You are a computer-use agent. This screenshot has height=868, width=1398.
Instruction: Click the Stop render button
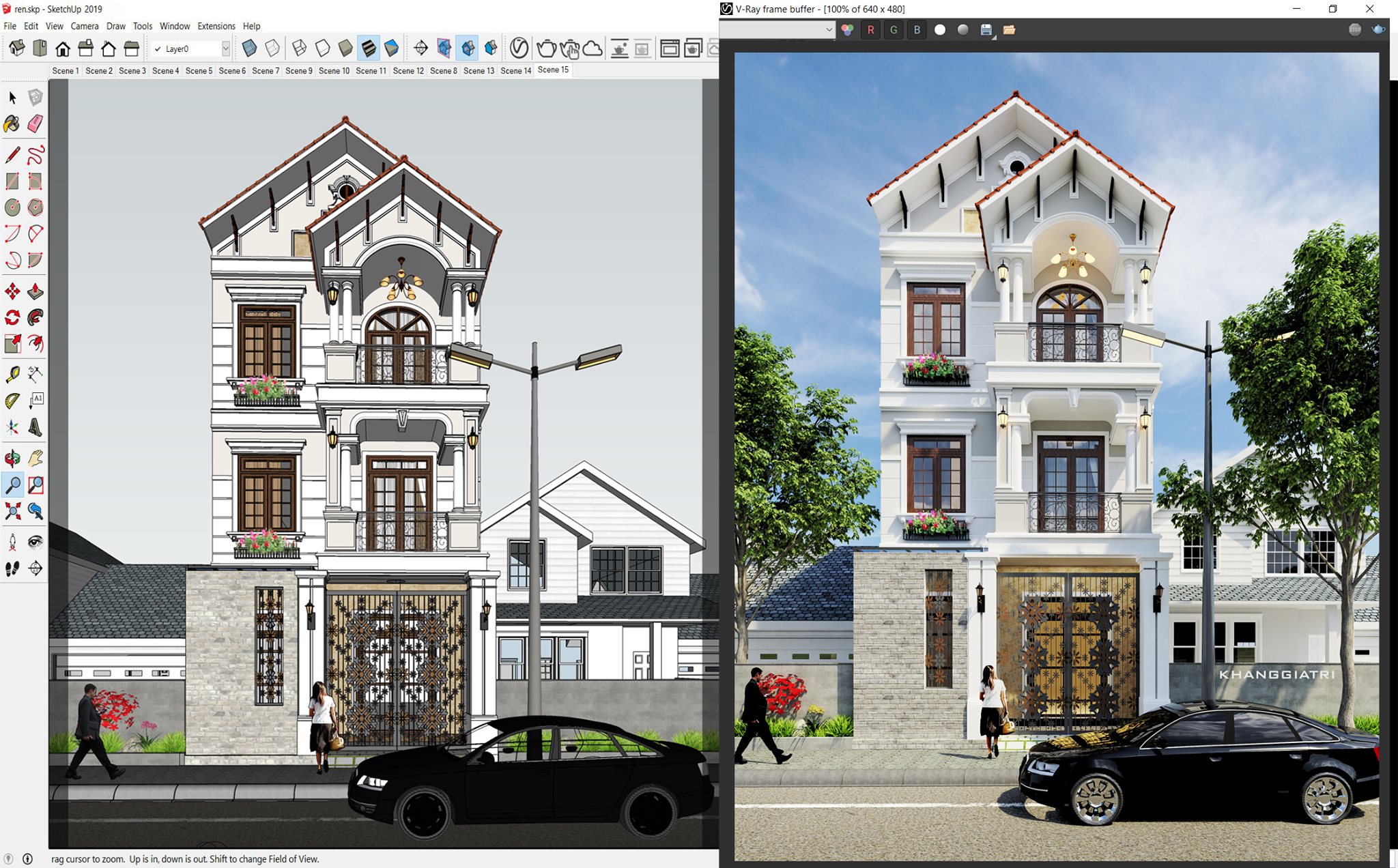(1354, 29)
